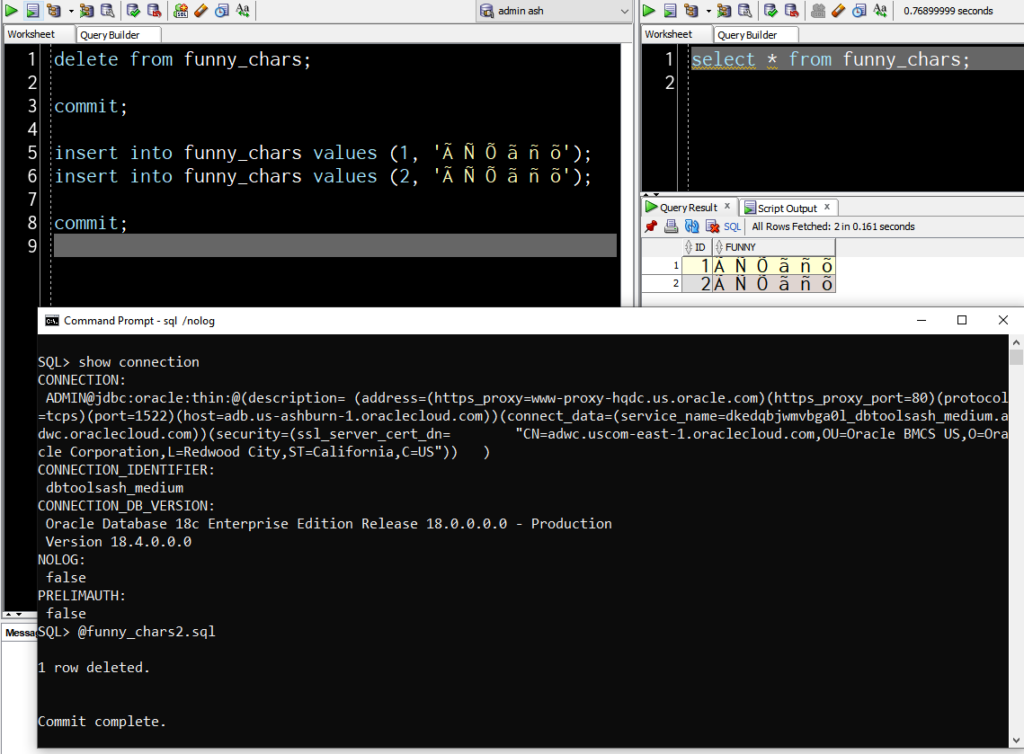The height and width of the screenshot is (754, 1024).
Task: Click the Print icon in the Query Result toolbar
Action: click(x=671, y=227)
